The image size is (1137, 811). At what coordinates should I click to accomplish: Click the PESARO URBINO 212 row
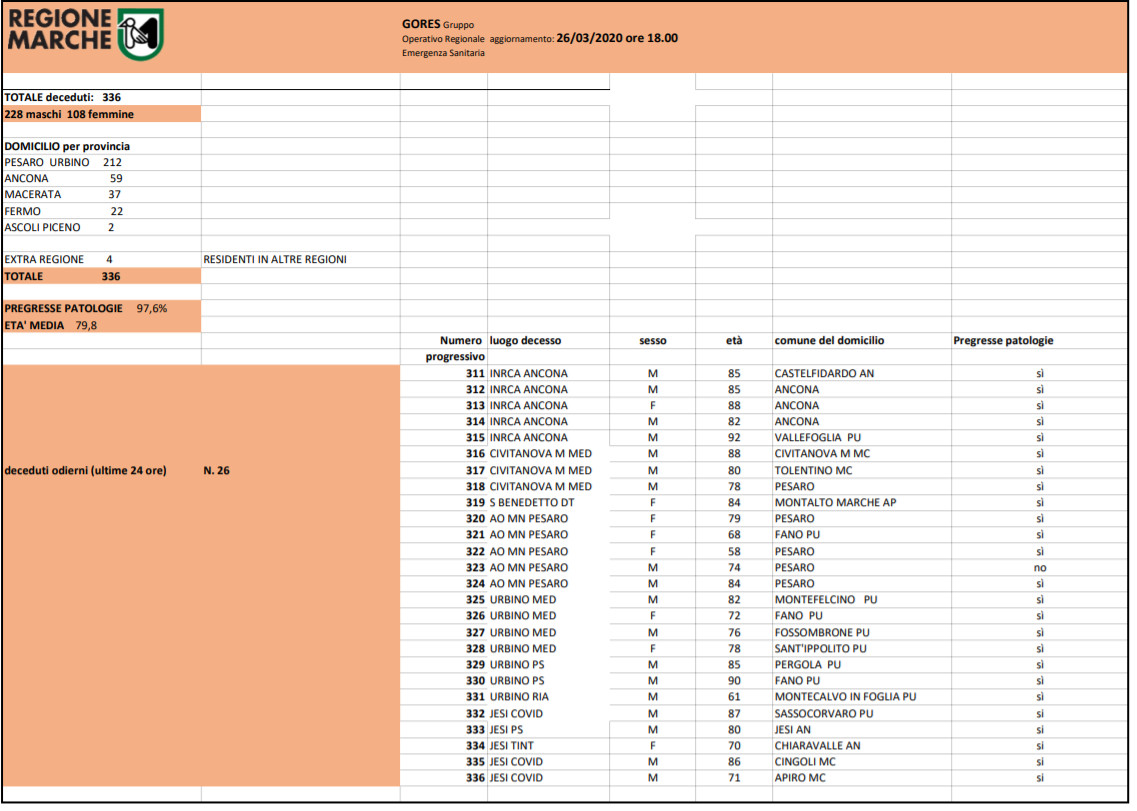point(63,162)
